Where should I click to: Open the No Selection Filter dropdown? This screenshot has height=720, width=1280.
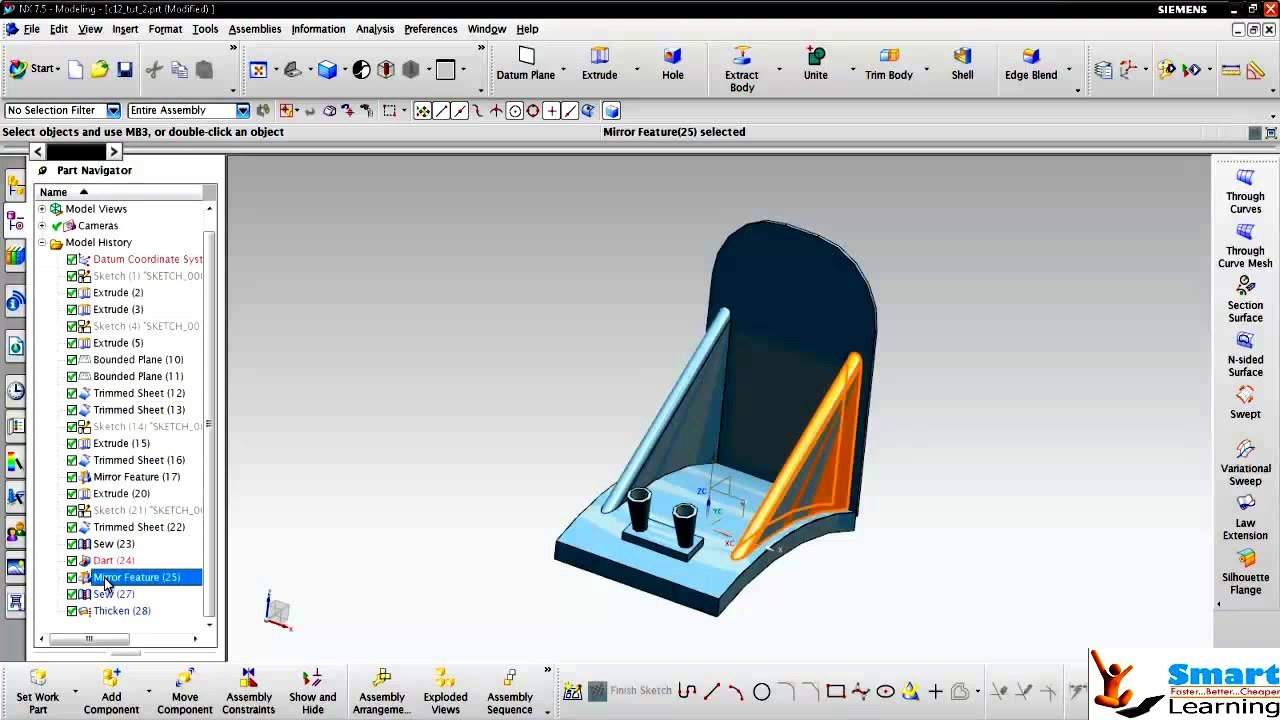pyautogui.click(x=113, y=111)
